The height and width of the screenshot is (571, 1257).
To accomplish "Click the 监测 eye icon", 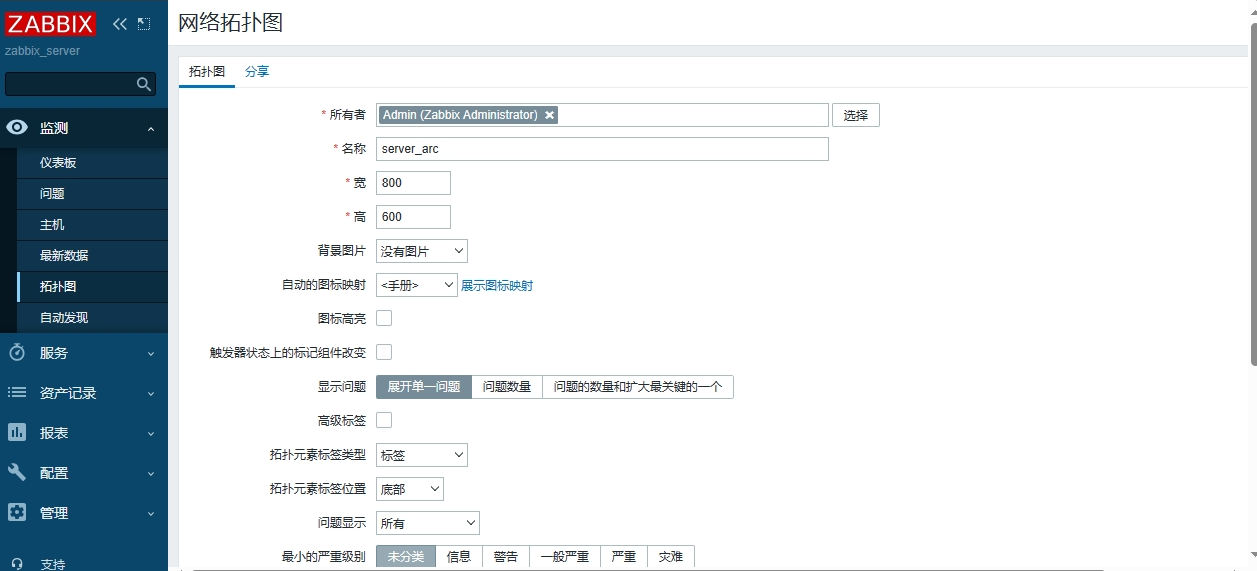I will [x=17, y=128].
